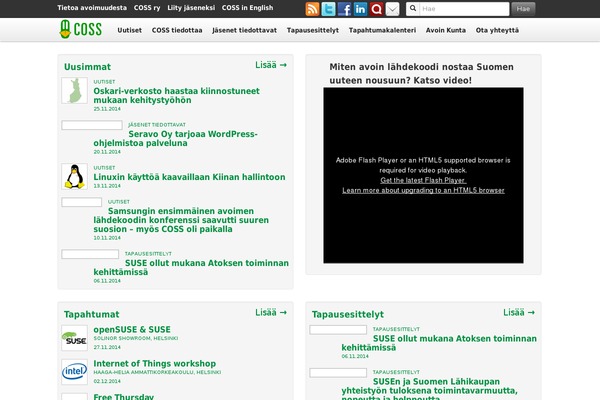
Task: Open the Facebook icon link
Action: [344, 9]
